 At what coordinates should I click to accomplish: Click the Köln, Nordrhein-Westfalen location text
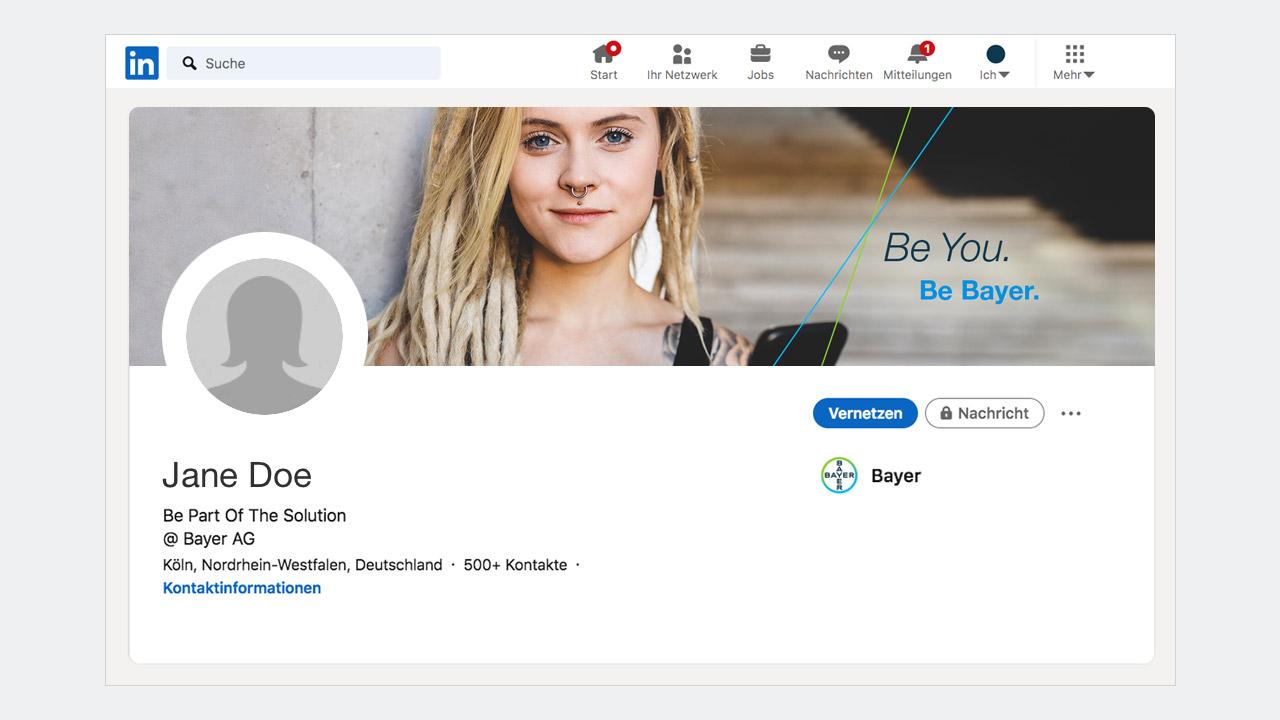tap(302, 565)
